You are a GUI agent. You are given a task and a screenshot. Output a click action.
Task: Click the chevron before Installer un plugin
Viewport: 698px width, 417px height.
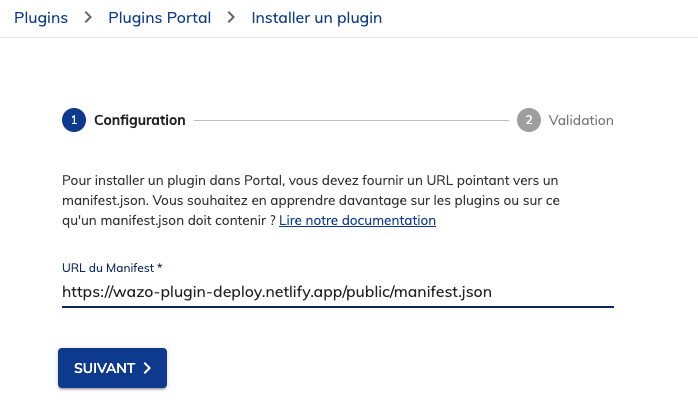tap(231, 18)
